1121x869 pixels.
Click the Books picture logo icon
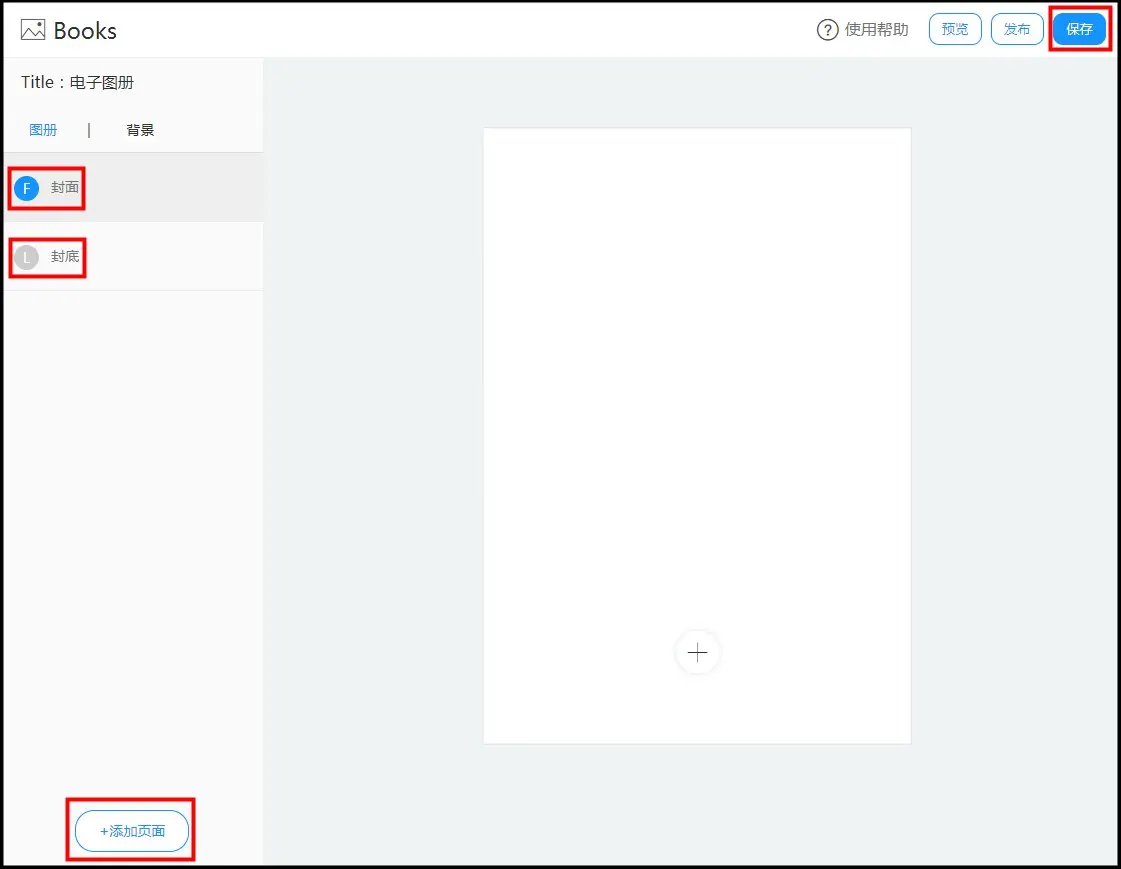tap(33, 30)
